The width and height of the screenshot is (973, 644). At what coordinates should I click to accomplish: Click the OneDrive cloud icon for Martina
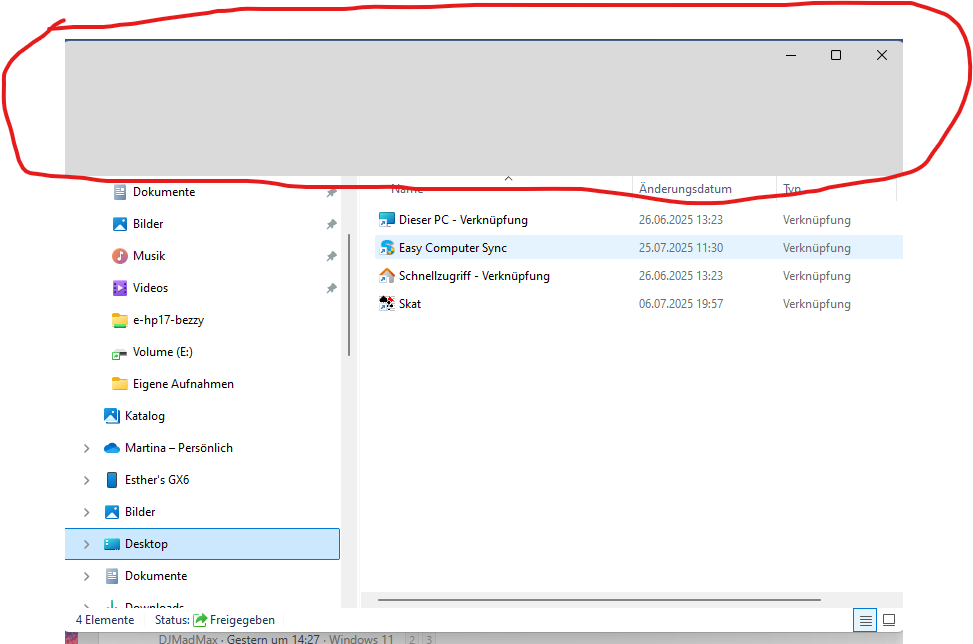(x=114, y=447)
